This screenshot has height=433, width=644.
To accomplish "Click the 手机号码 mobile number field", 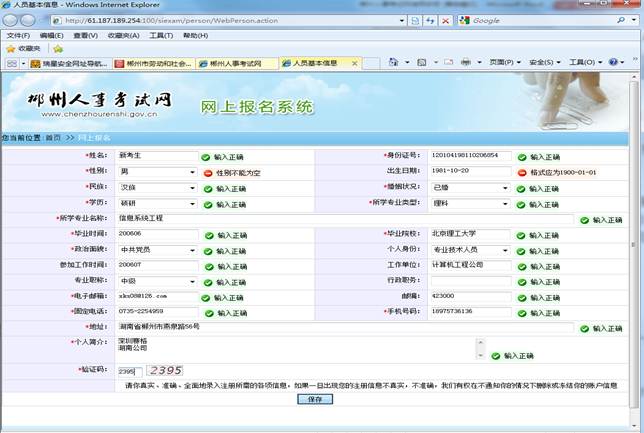I will coord(470,312).
